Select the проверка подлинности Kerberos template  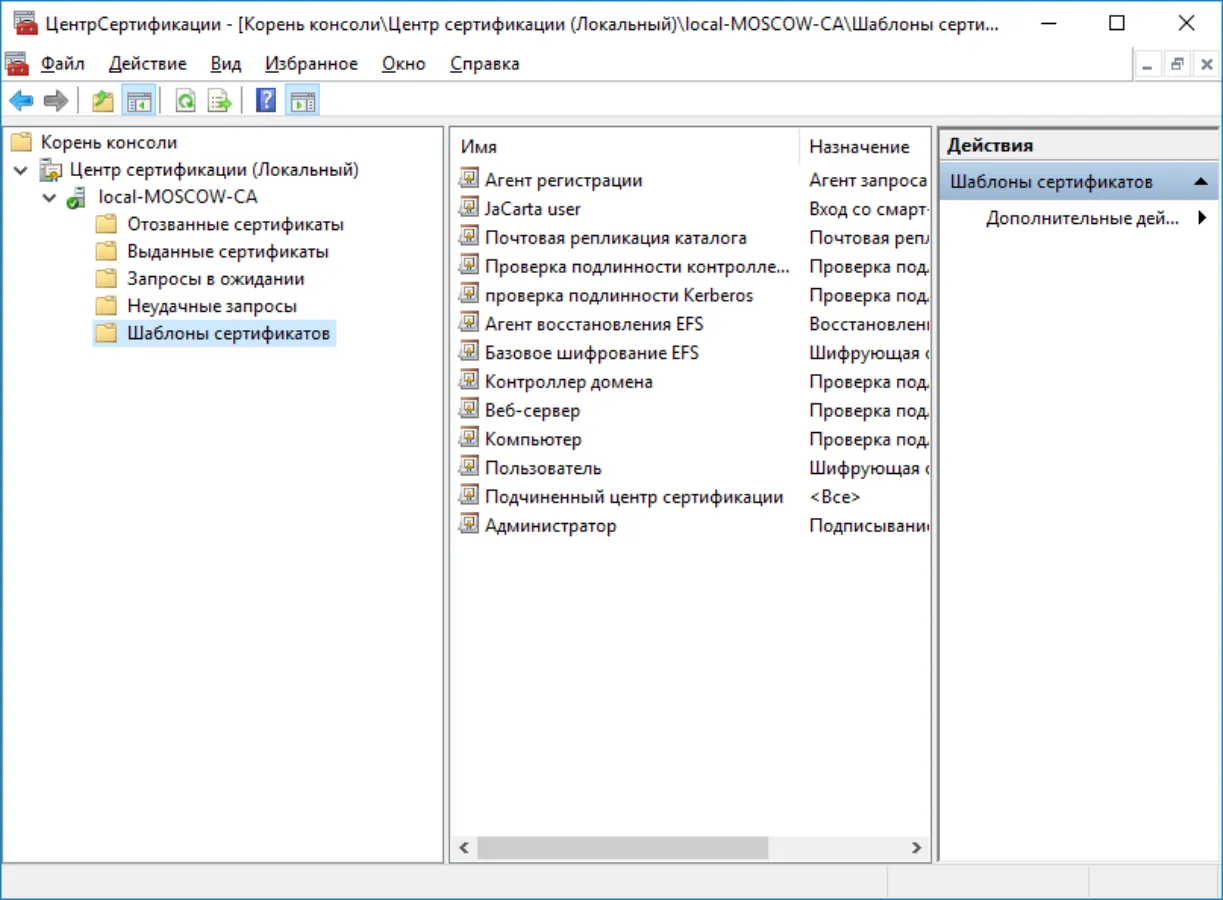coord(619,295)
